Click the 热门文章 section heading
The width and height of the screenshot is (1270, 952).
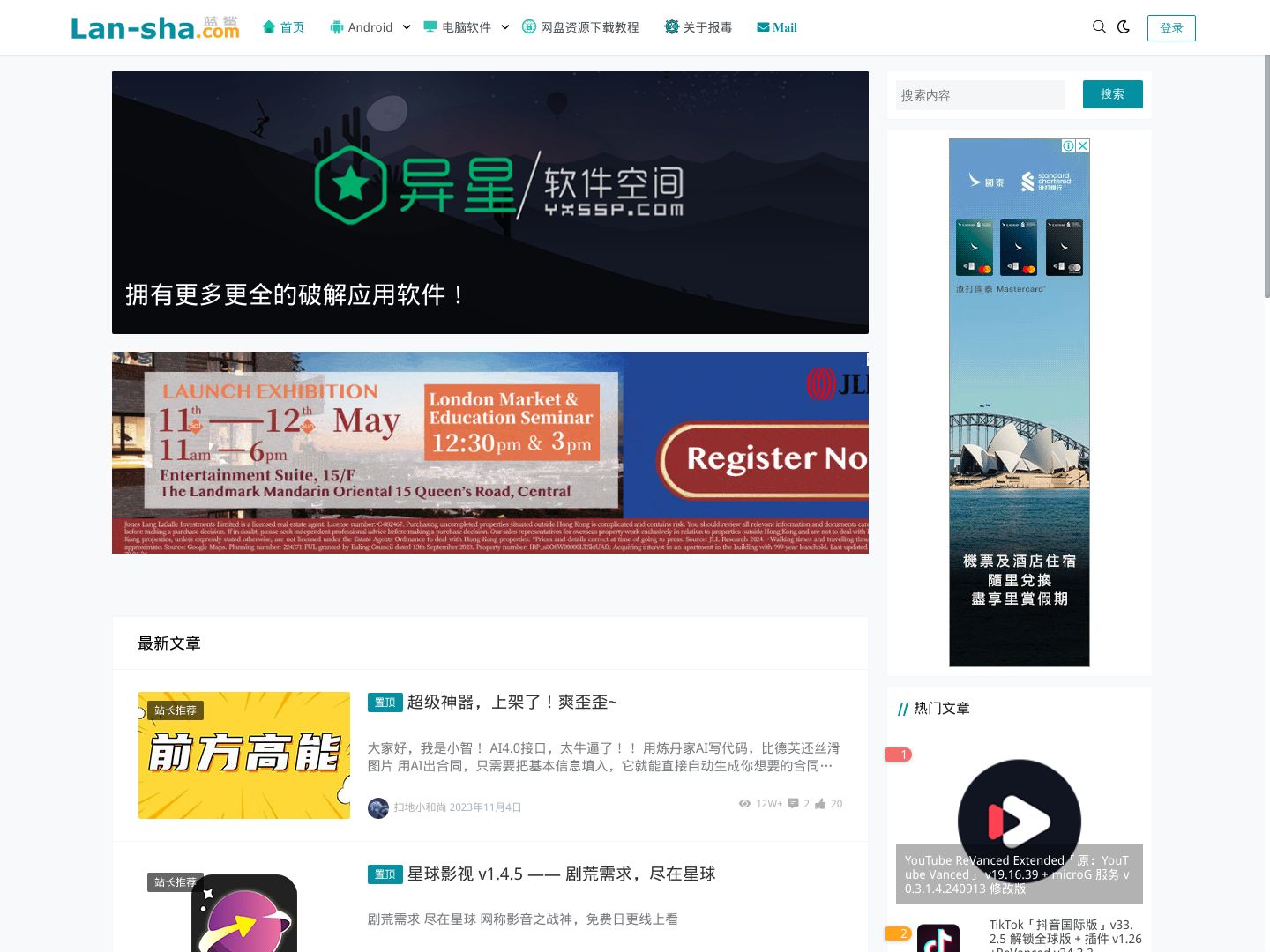coord(942,709)
